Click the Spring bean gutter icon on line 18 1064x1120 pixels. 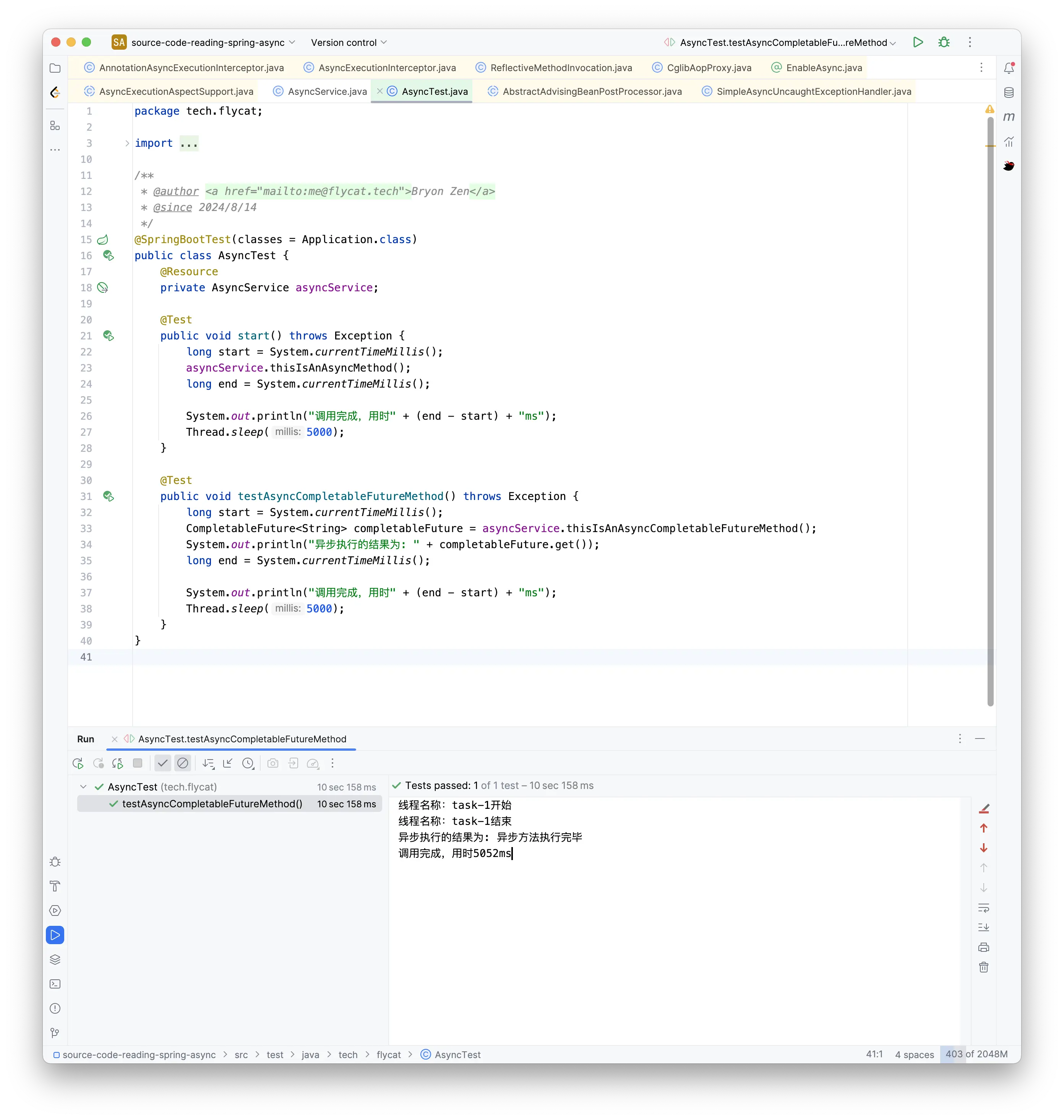[103, 288]
